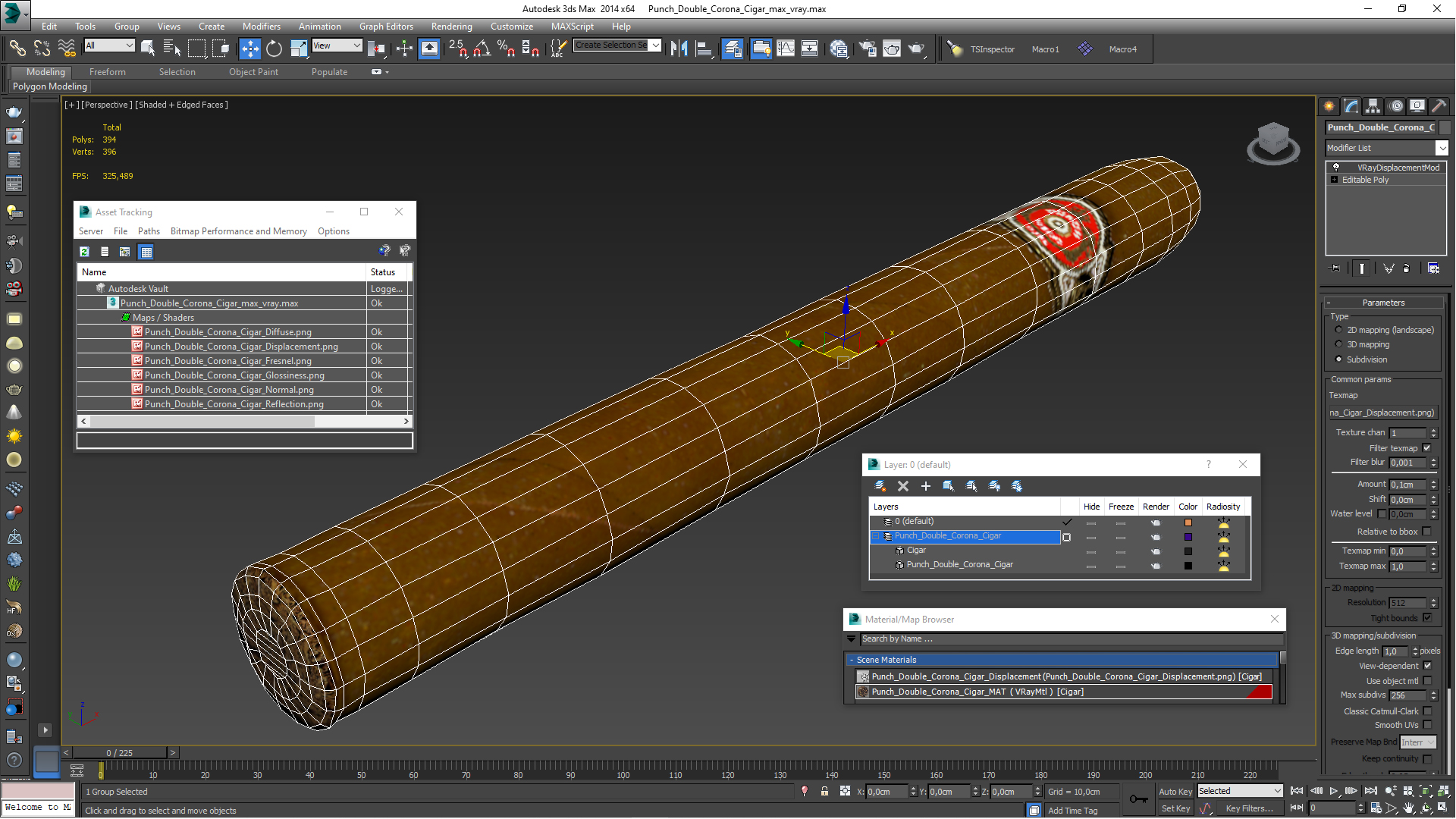
Task: Open the Modifiers menu
Action: point(261,26)
